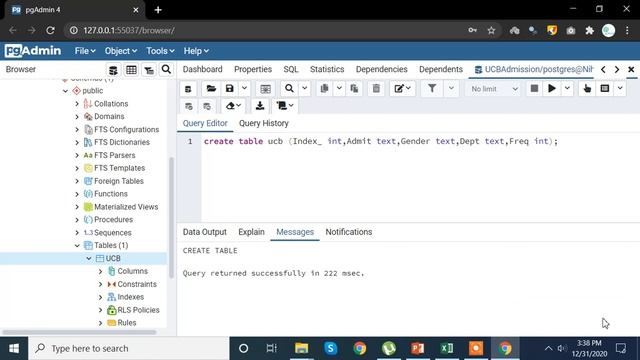Click the Browser tree vertical scrollbar
Image resolution: width=640 pixels, height=360 pixels.
coord(171,217)
